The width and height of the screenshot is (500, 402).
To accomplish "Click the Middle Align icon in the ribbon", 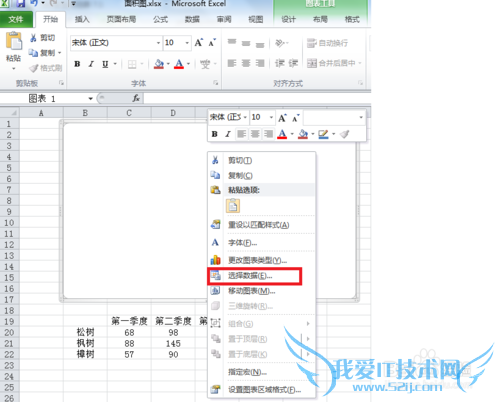I will [x=246, y=43].
